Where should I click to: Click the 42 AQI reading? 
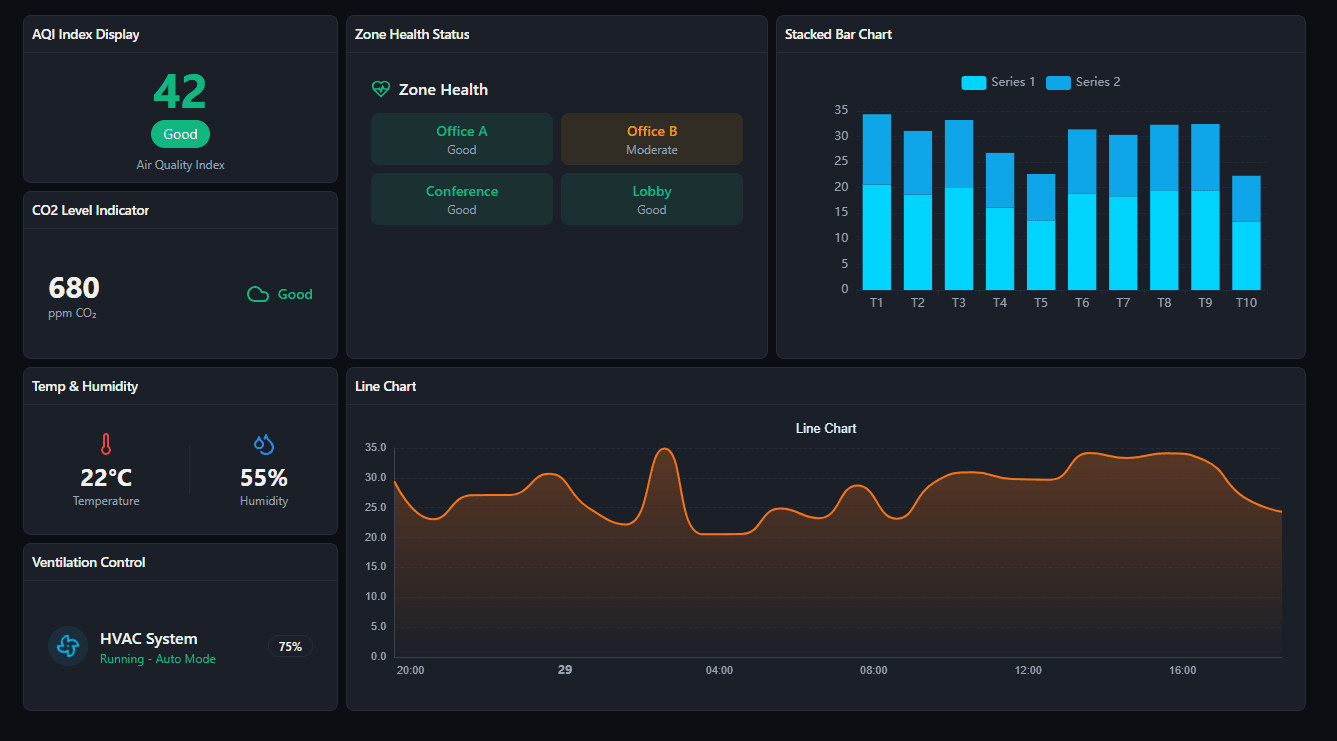click(180, 91)
